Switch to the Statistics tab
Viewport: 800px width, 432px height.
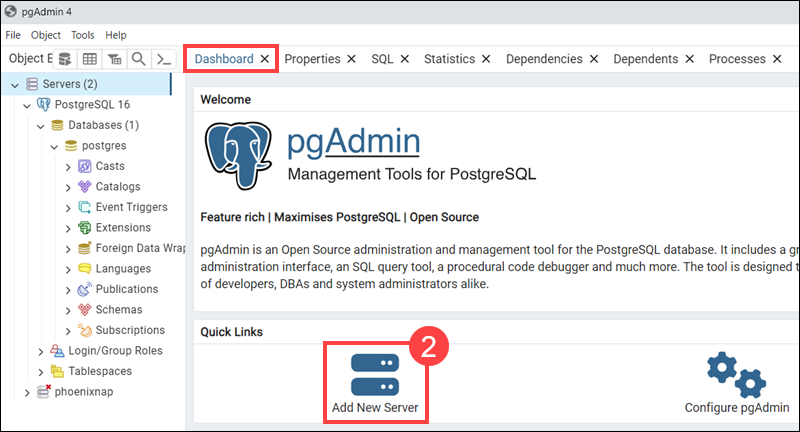pos(449,59)
